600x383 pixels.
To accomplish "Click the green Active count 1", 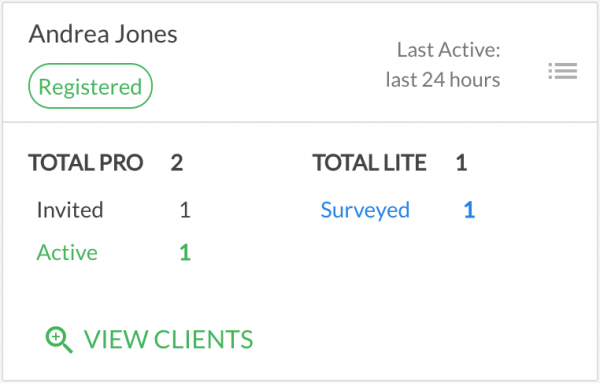I will point(185,253).
